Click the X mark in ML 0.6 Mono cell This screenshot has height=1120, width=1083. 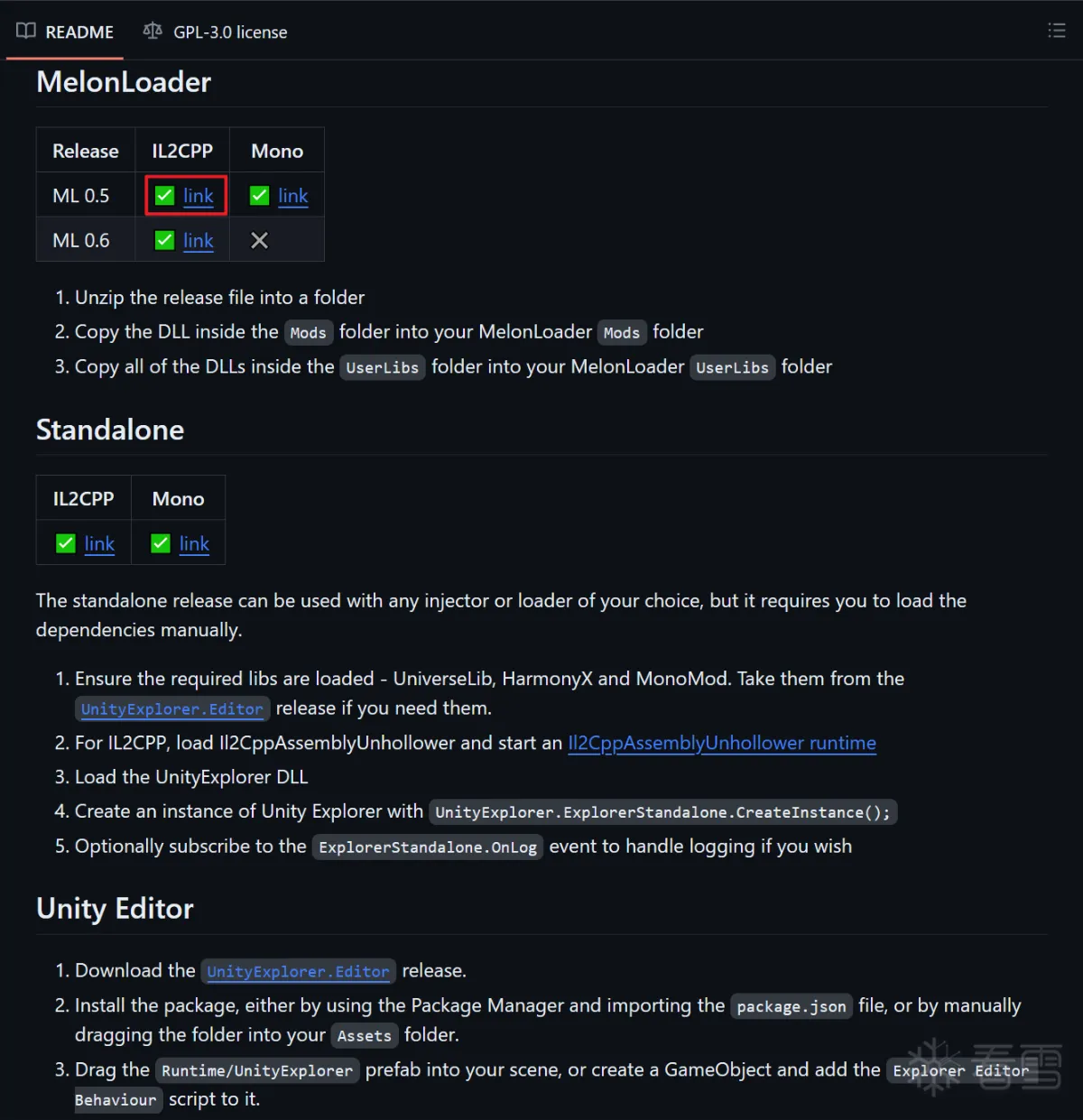click(x=259, y=240)
